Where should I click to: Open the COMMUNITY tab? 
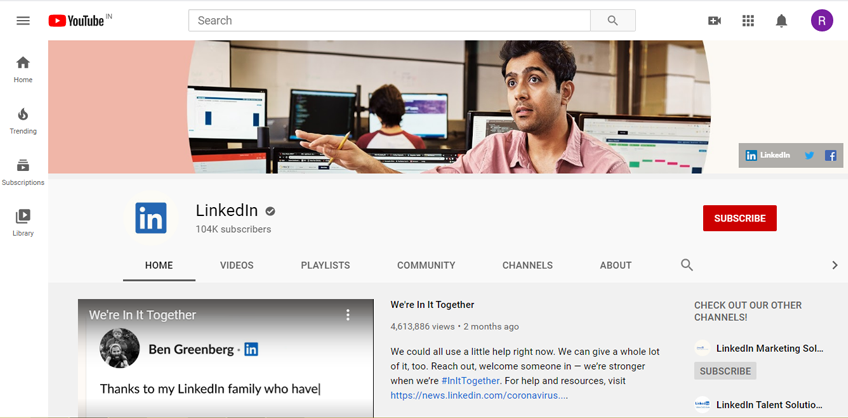[426, 266]
